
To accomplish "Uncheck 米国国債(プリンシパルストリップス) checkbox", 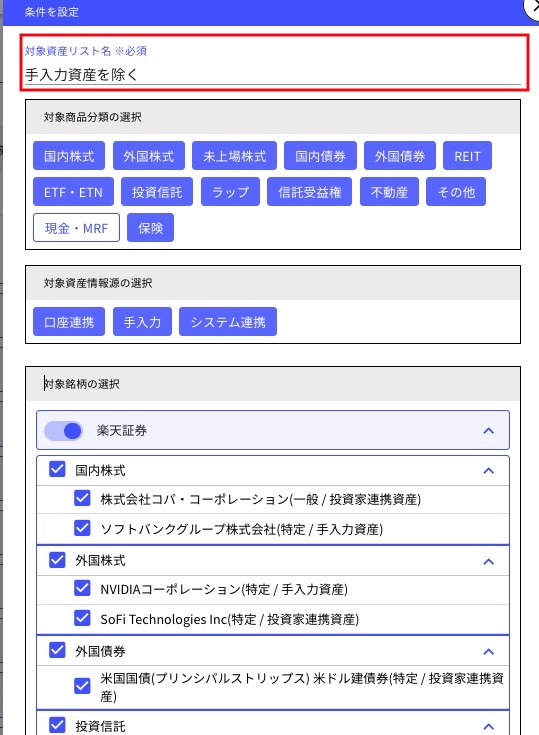I will [82, 686].
